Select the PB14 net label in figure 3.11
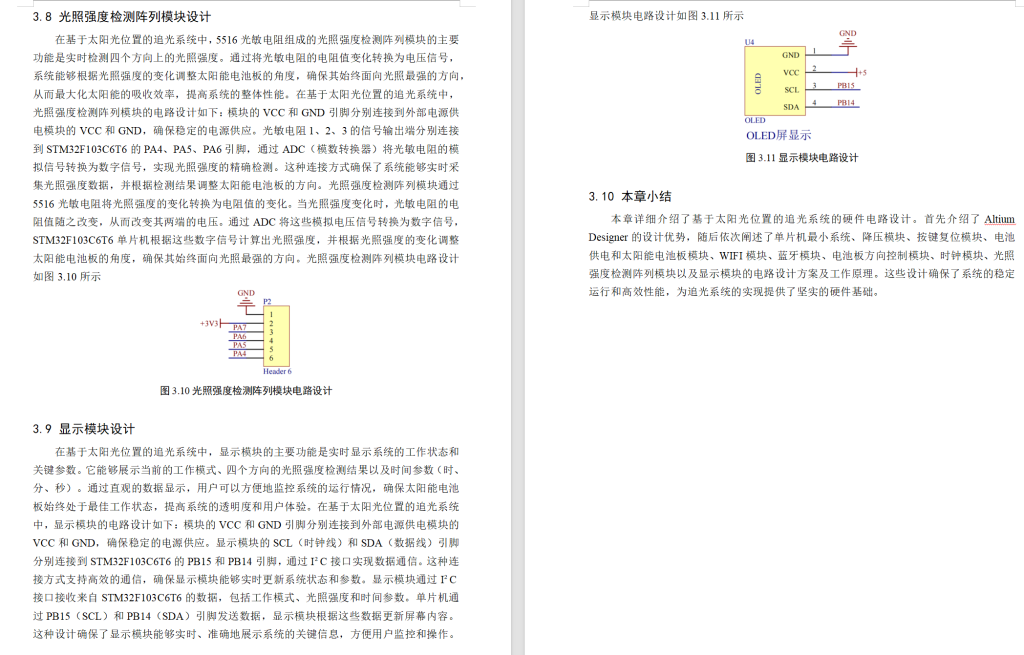The width and height of the screenshot is (1024, 655). [845, 103]
